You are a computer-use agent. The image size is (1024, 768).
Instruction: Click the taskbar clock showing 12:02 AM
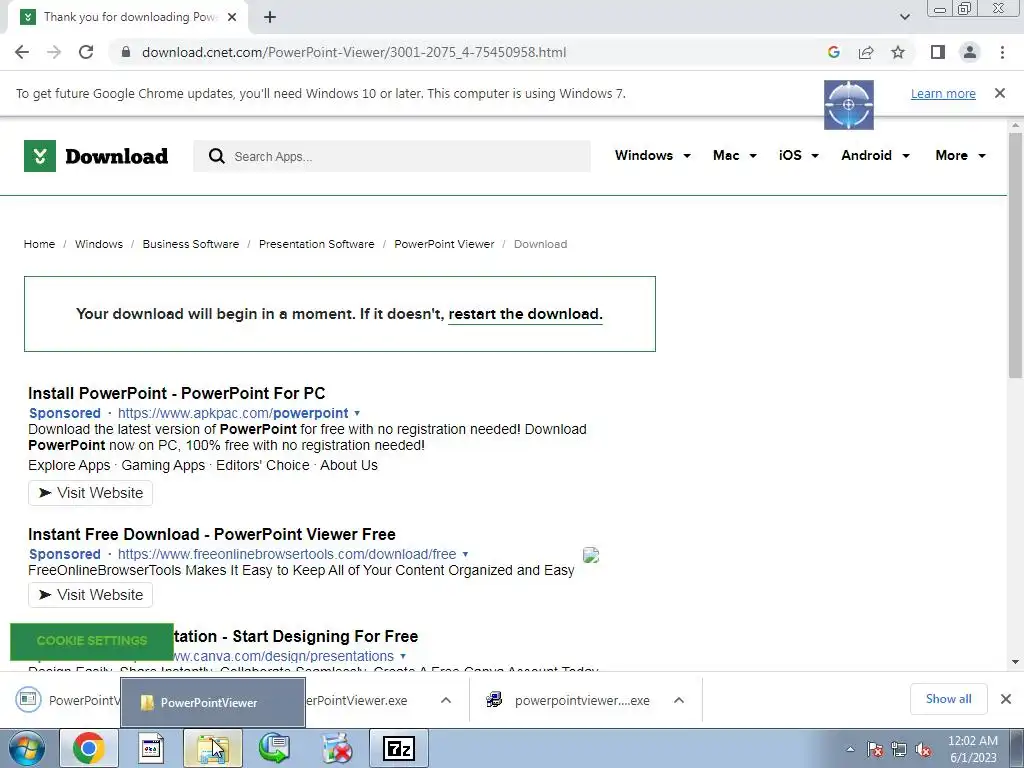point(972,749)
